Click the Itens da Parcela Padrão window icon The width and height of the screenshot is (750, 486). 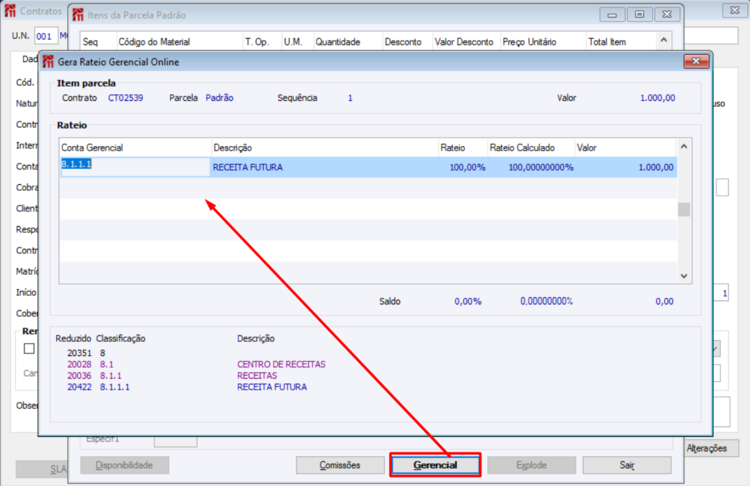(78, 15)
